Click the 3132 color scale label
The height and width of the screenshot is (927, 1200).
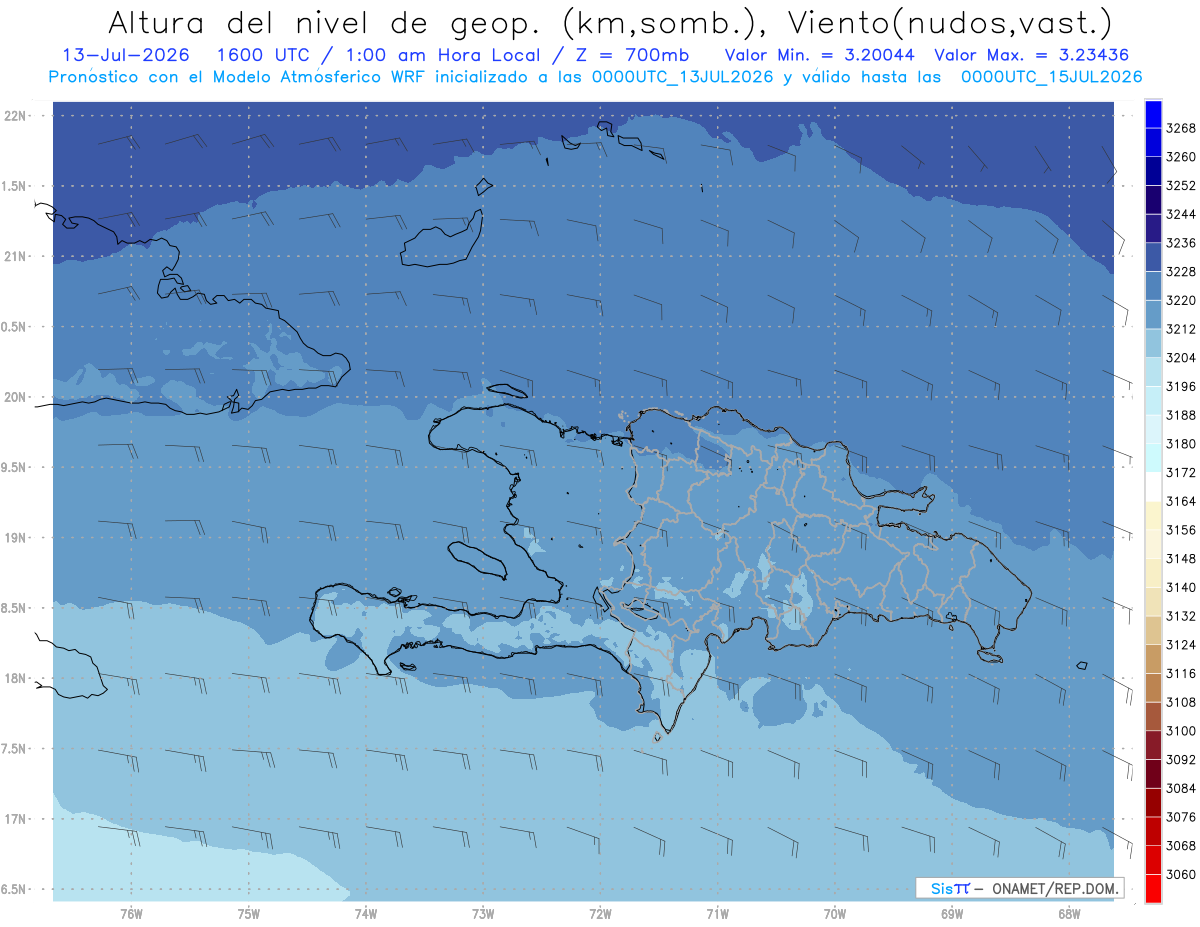(1180, 616)
